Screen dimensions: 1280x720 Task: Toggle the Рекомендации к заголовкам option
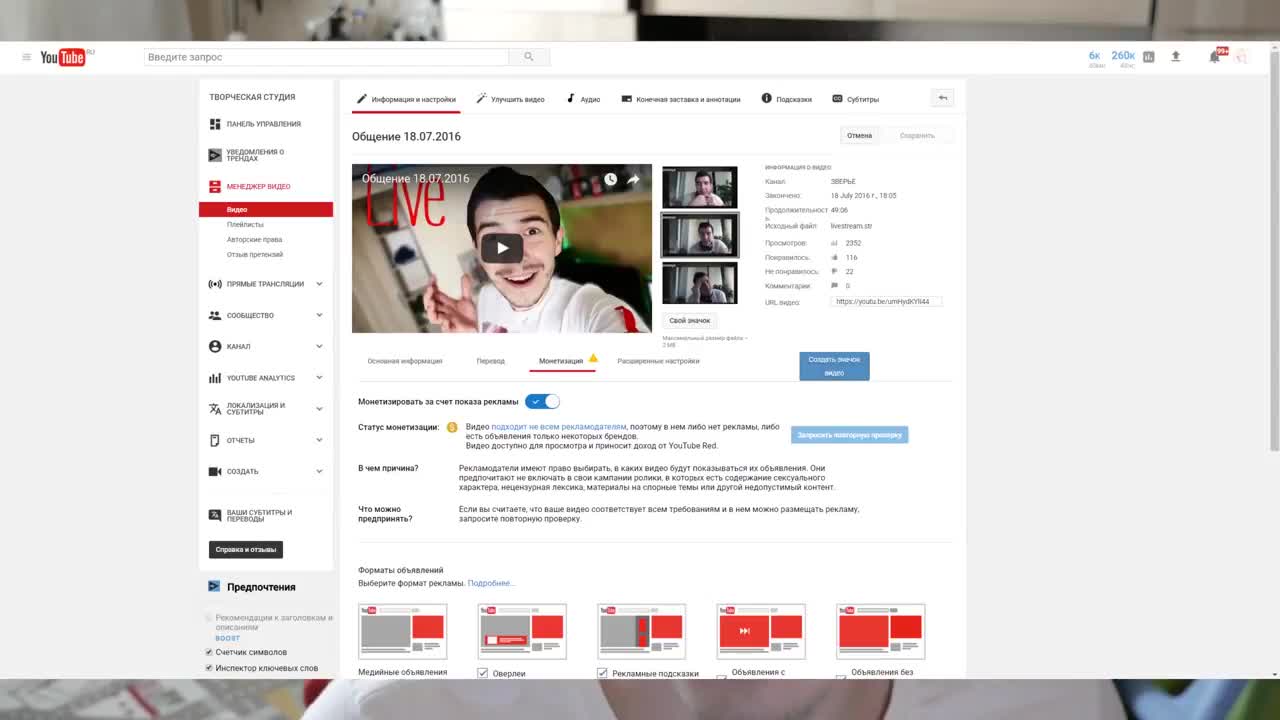[209, 618]
